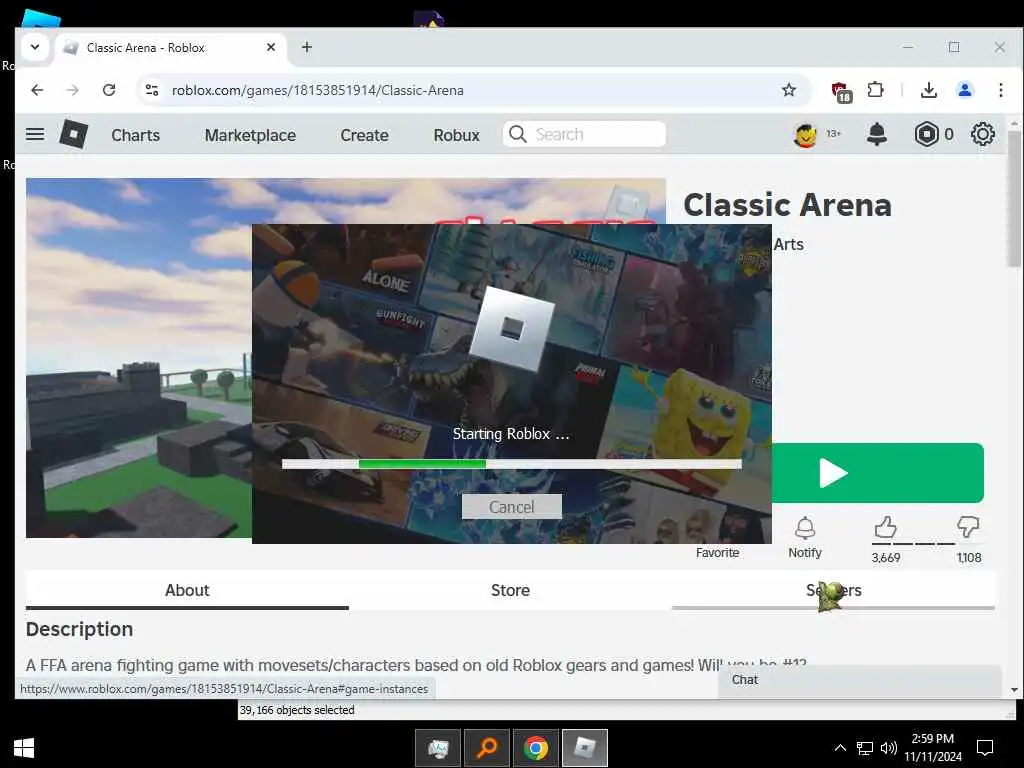Click the Favorite label

(717, 552)
